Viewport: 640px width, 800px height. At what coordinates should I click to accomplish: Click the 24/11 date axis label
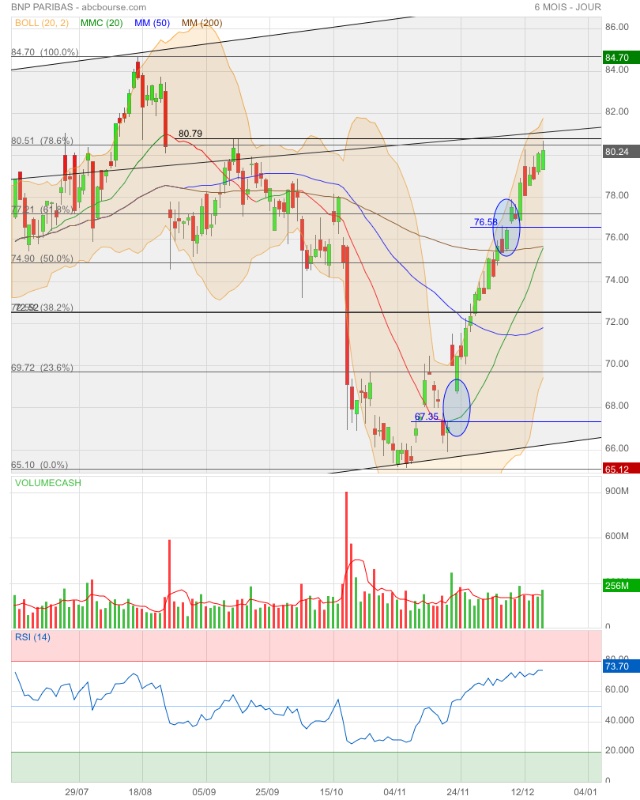458,792
